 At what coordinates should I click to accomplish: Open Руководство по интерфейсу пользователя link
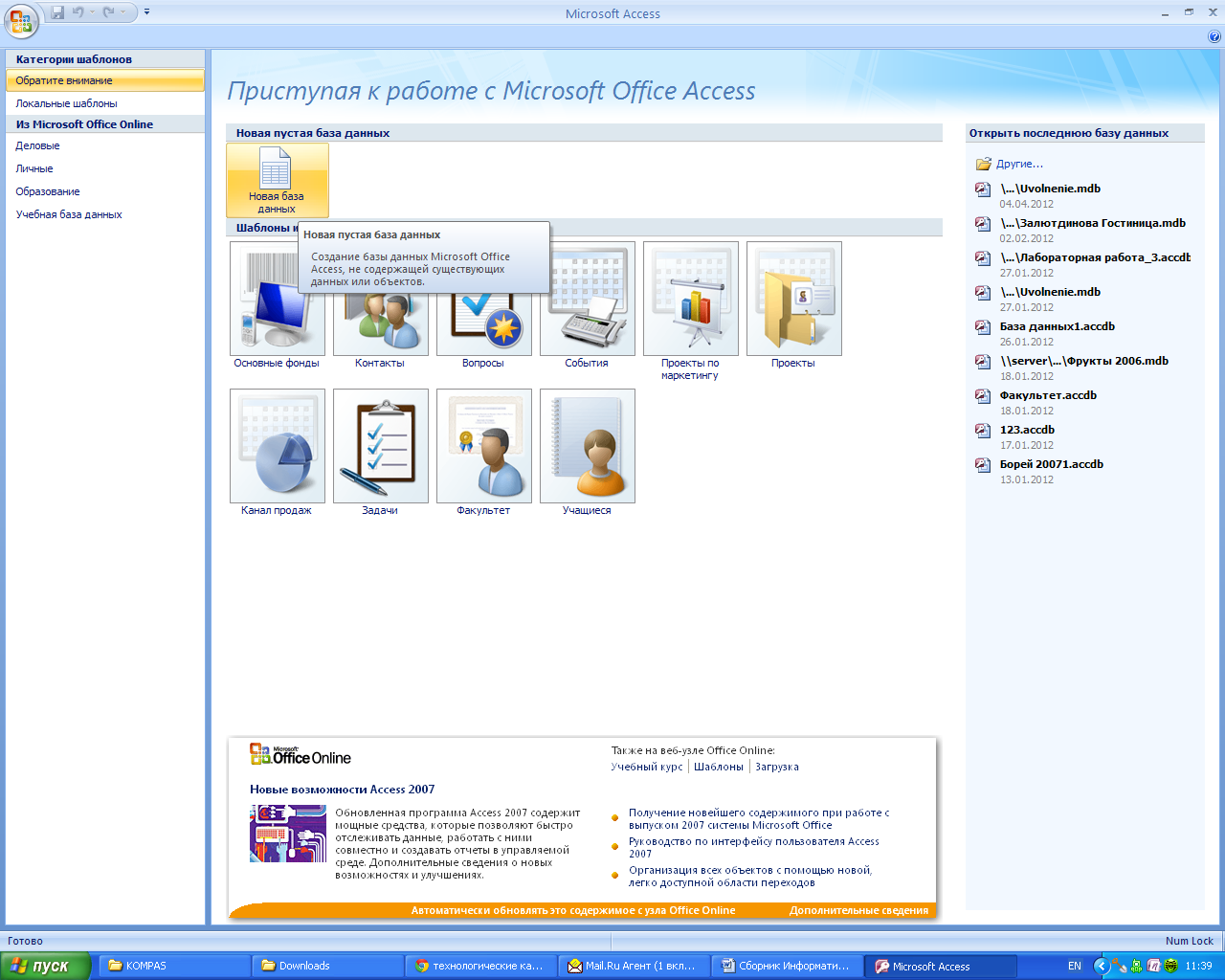coord(754,847)
